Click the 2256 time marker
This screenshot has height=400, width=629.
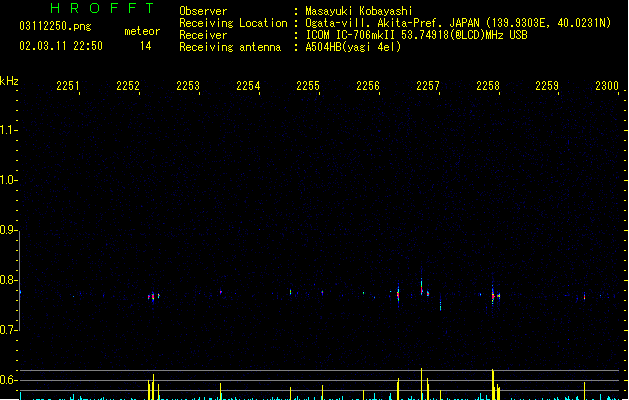point(368,86)
